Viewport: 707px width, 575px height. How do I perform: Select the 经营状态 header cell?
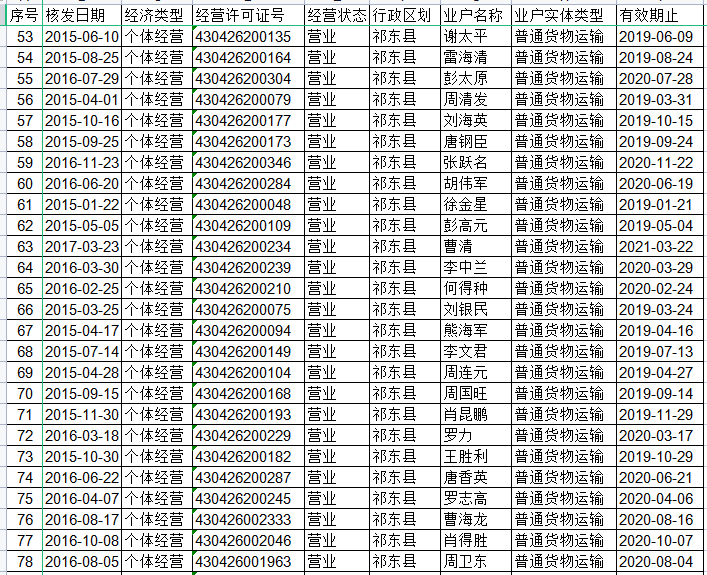pyautogui.click(x=335, y=15)
